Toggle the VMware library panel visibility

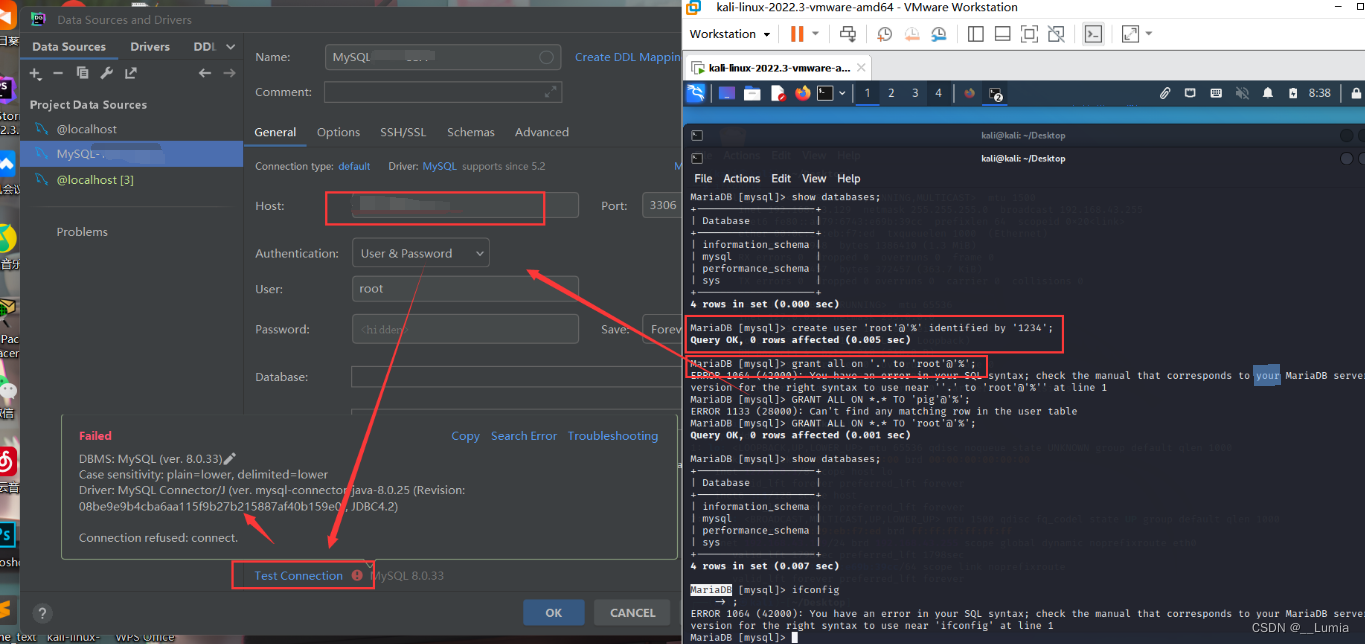[x=976, y=33]
